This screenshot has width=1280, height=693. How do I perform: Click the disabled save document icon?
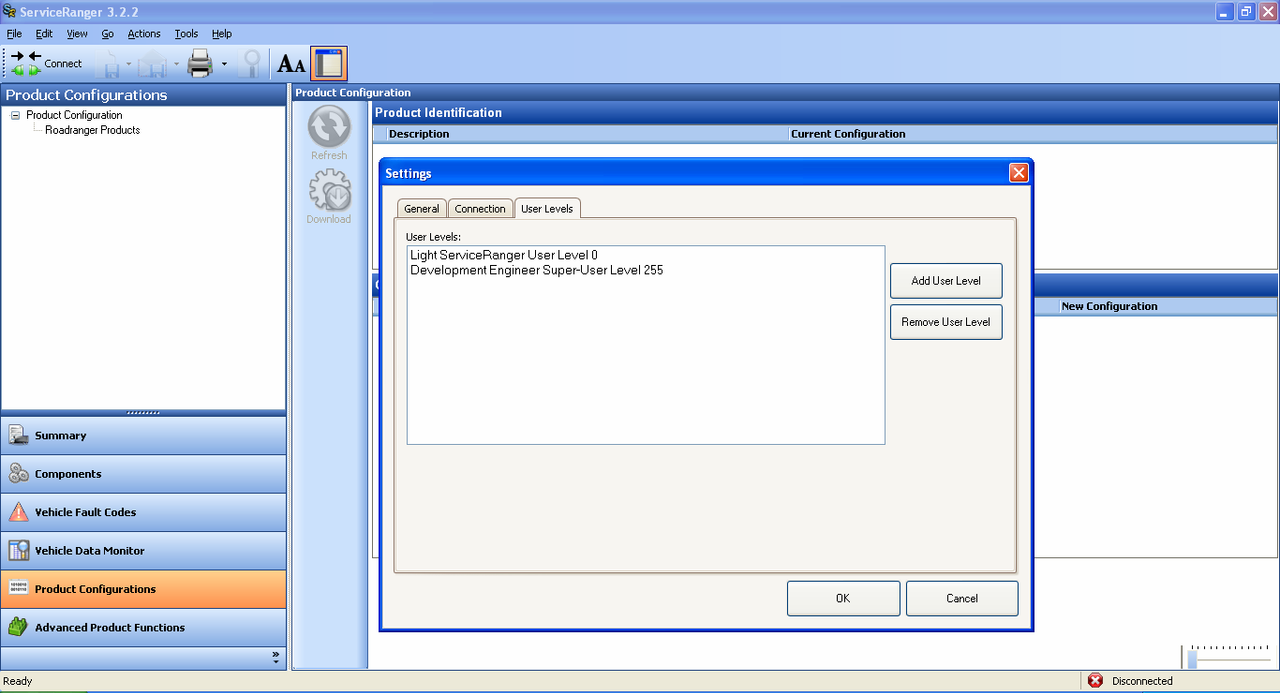click(109, 64)
